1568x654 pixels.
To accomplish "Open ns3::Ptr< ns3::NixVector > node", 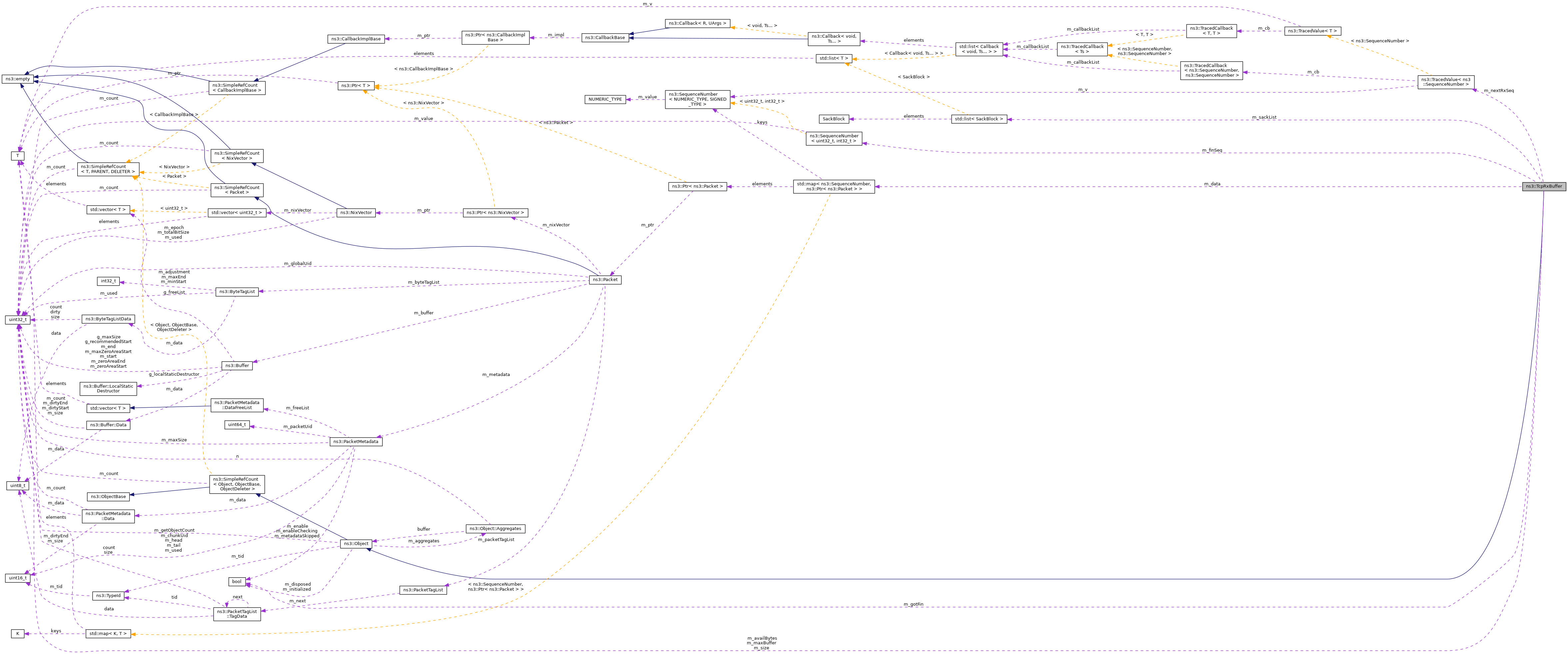I will click(495, 213).
